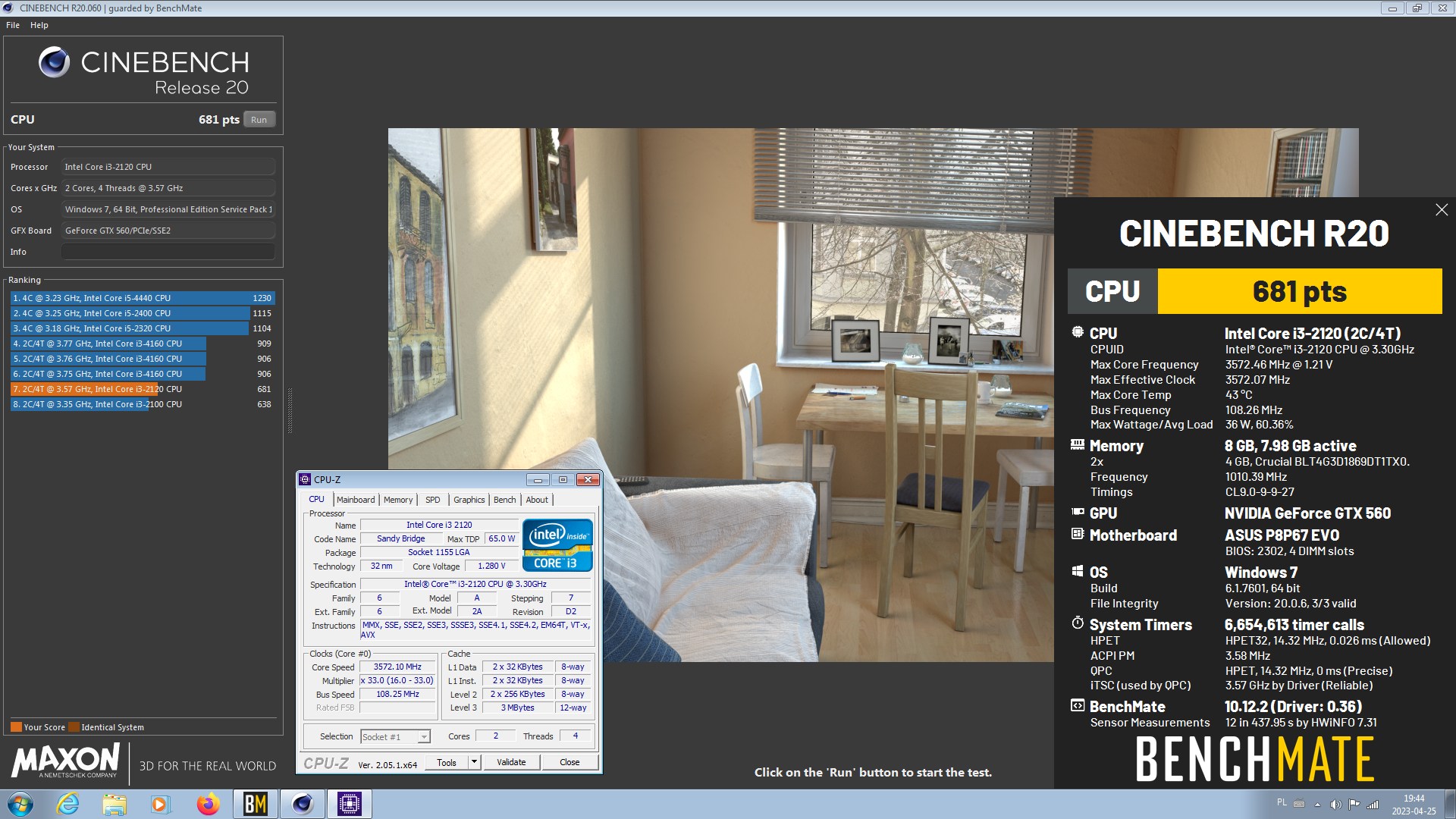This screenshot has height=819, width=1456.
Task: Click the on-screen keyboard tray icon
Action: 1299,805
